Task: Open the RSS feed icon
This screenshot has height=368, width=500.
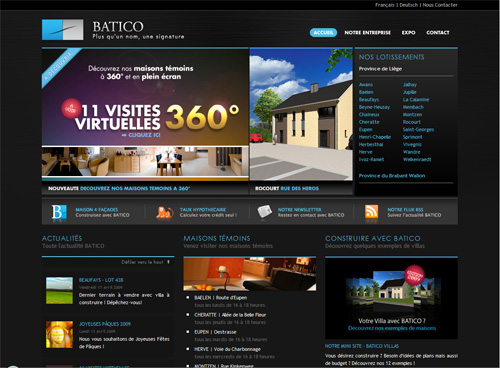Action: point(371,211)
